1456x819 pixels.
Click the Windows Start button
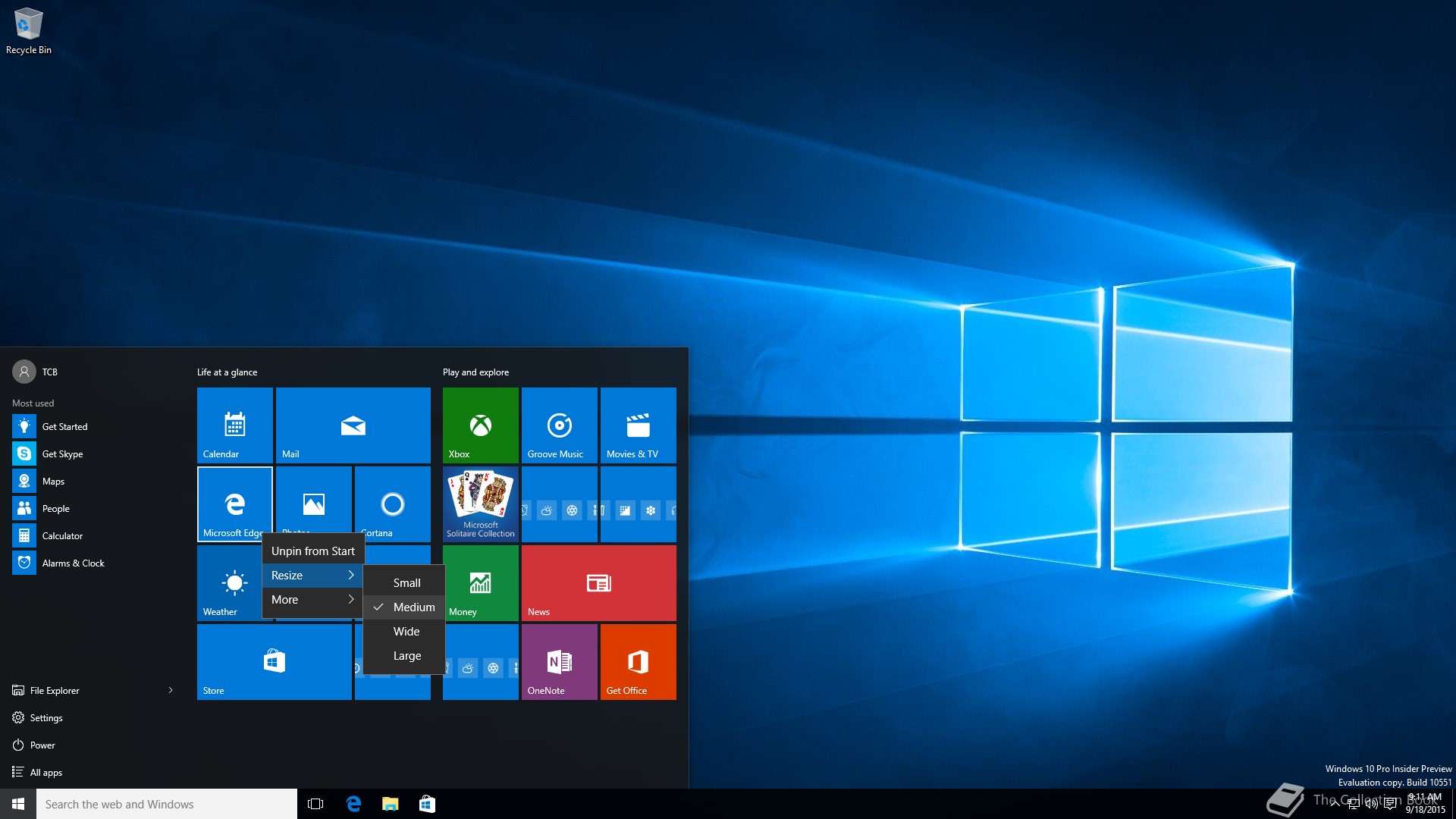point(18,804)
